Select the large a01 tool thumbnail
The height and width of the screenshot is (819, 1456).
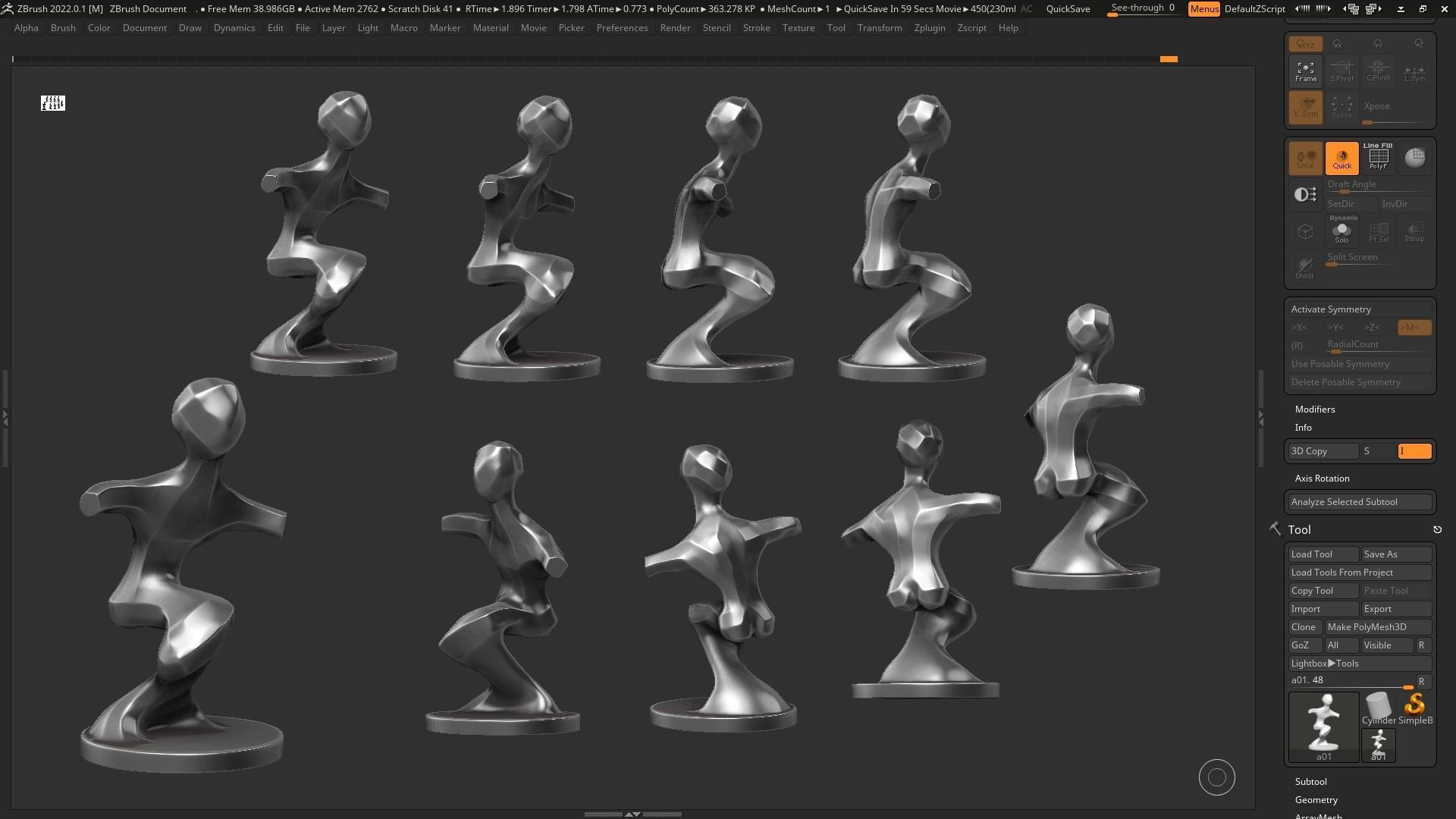(x=1323, y=726)
